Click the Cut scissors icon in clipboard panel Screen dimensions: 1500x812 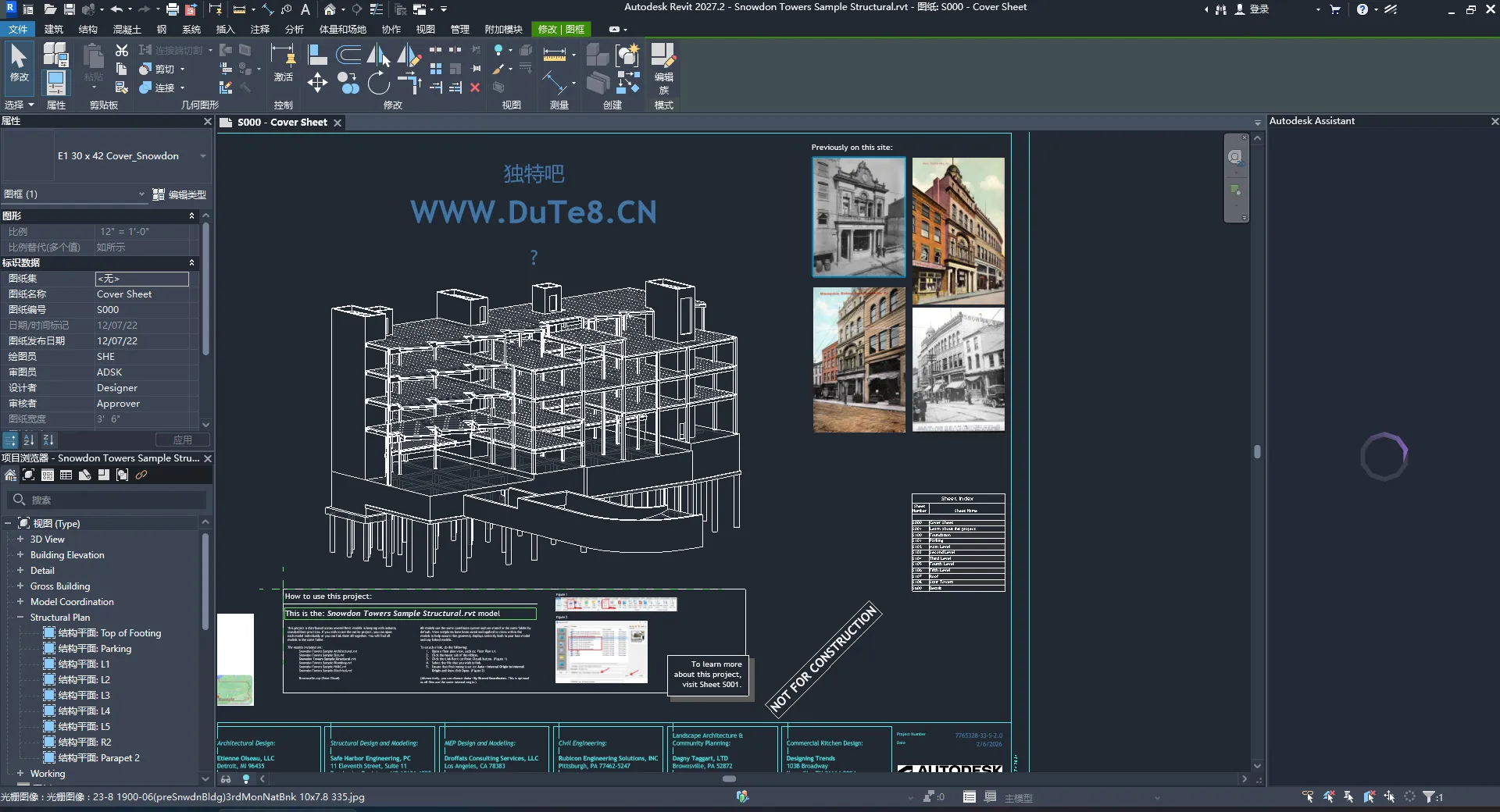[x=122, y=50]
